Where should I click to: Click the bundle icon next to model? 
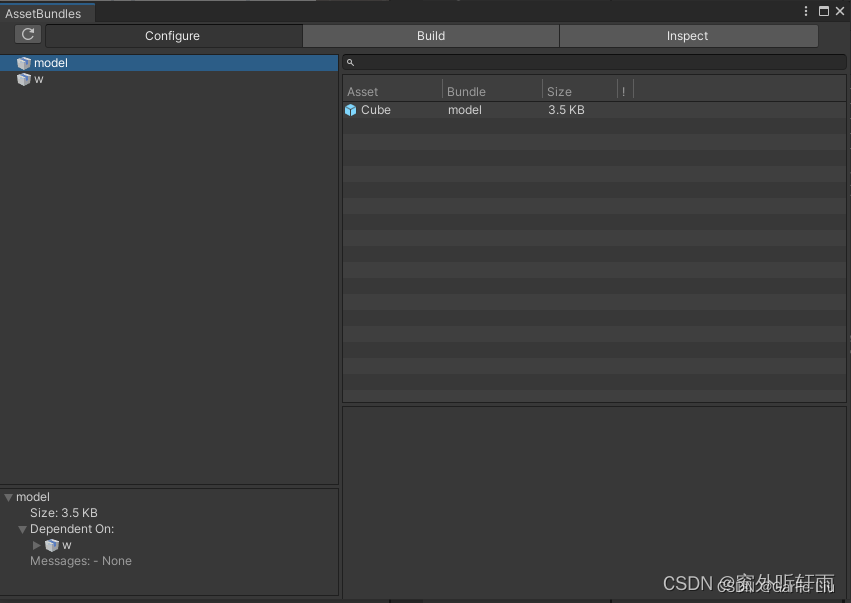point(23,62)
